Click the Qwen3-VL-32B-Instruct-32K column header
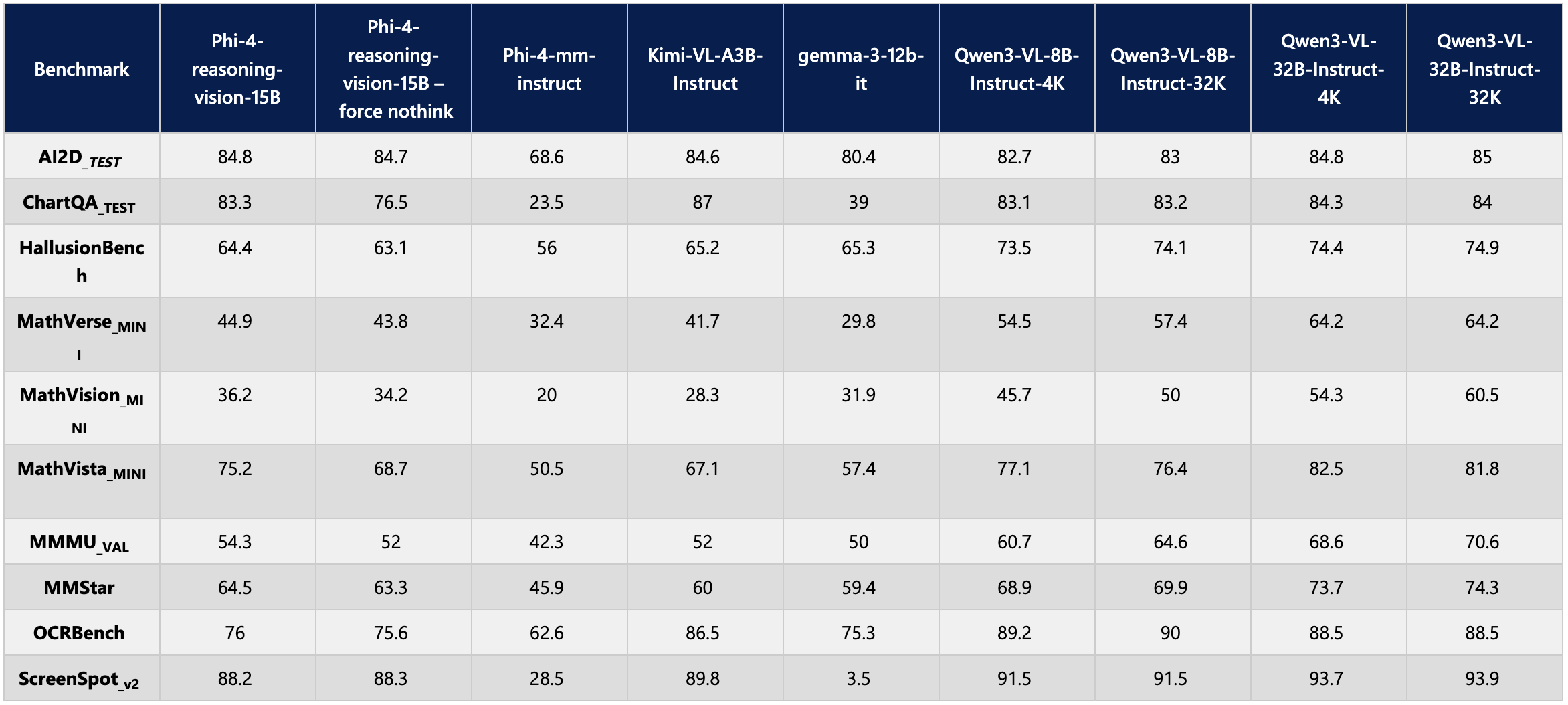The width and height of the screenshot is (1568, 705). (1484, 69)
